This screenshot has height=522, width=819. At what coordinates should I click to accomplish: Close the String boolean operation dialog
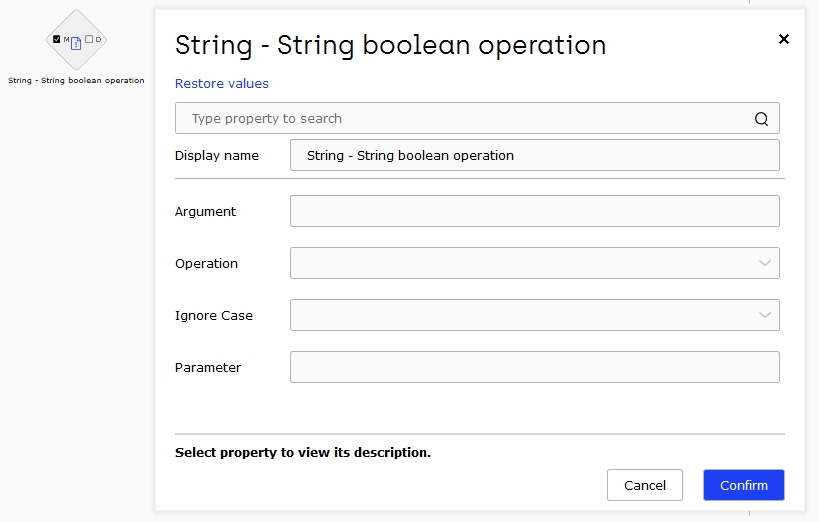pos(783,39)
